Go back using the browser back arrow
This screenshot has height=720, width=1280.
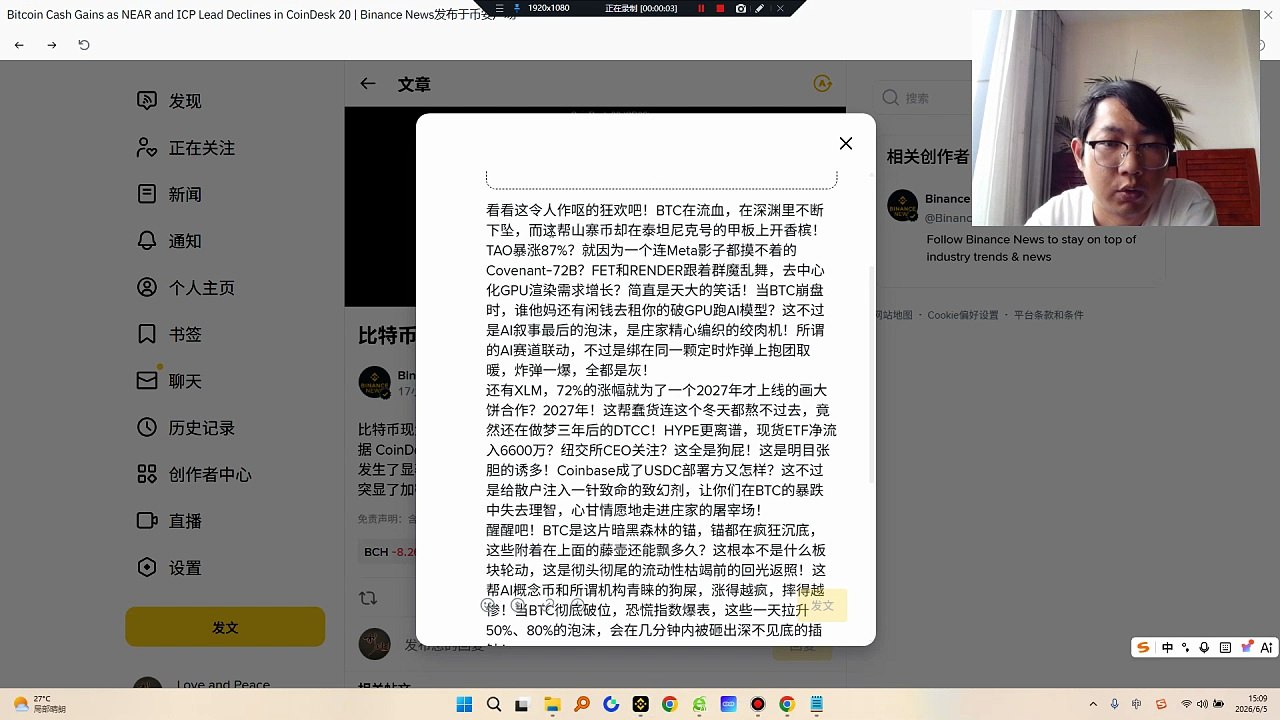pos(19,45)
